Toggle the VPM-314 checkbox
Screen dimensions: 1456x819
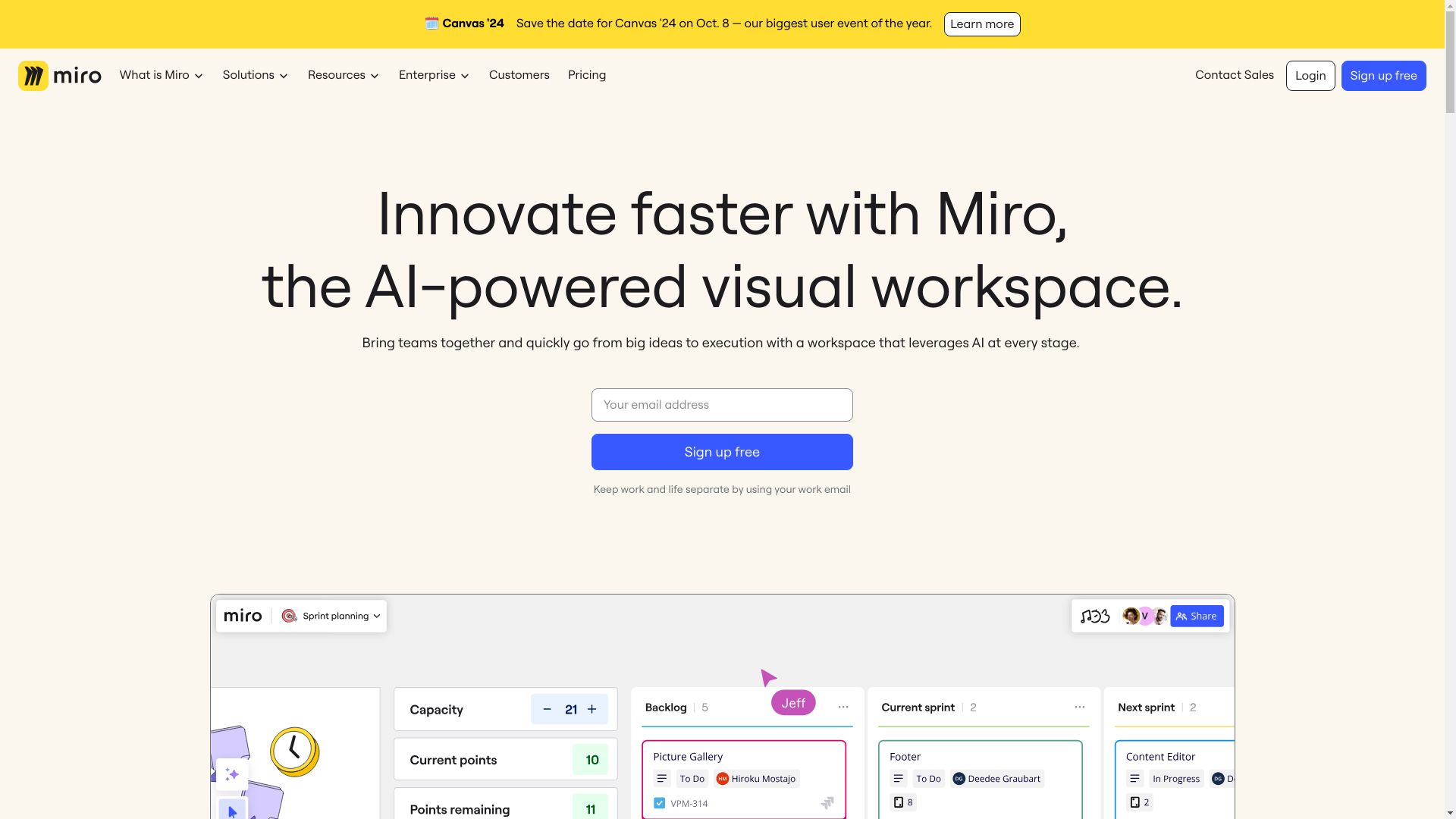[x=660, y=803]
